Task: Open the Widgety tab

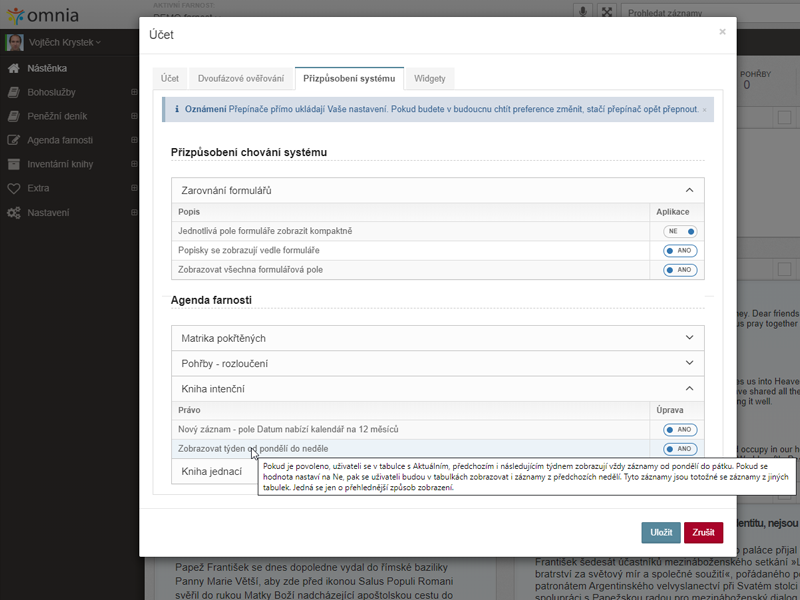Action: (430, 78)
